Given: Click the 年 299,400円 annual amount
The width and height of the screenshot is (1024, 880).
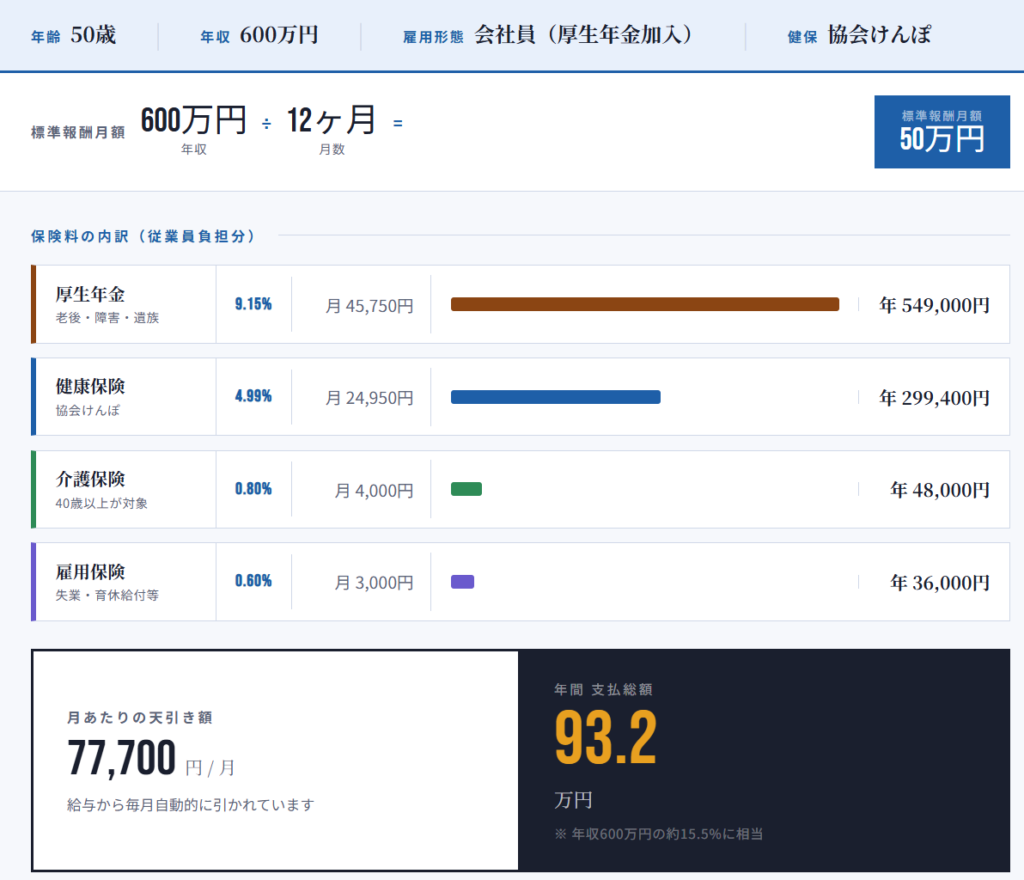Looking at the screenshot, I should tap(934, 398).
